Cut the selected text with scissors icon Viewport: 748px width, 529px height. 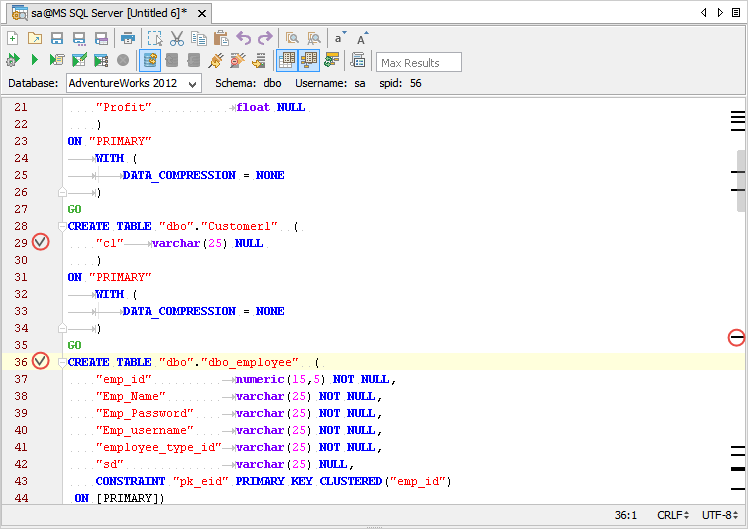coord(177,38)
